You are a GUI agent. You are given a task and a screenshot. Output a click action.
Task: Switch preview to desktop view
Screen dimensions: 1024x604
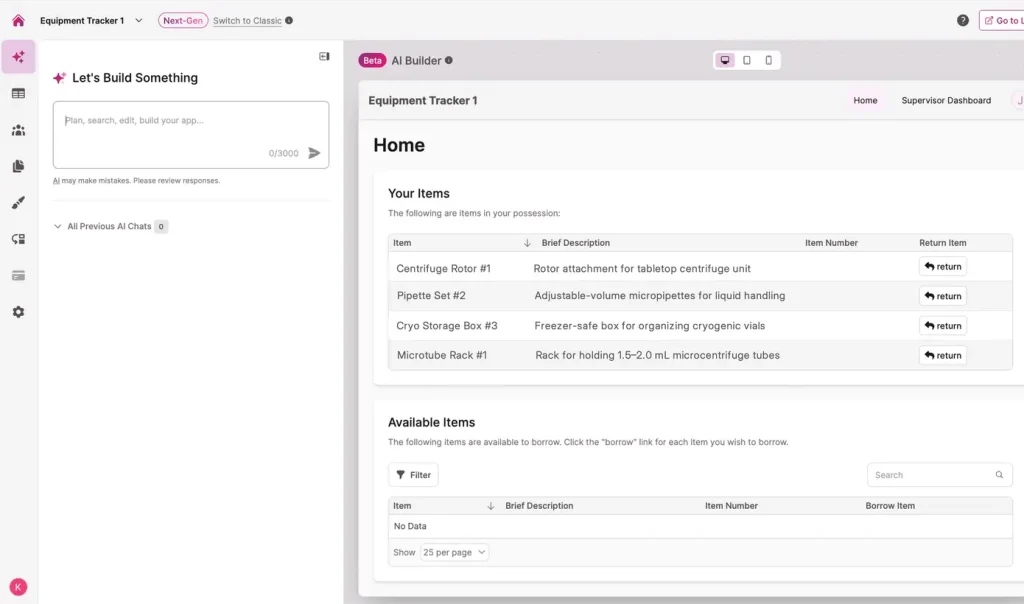pyautogui.click(x=725, y=60)
